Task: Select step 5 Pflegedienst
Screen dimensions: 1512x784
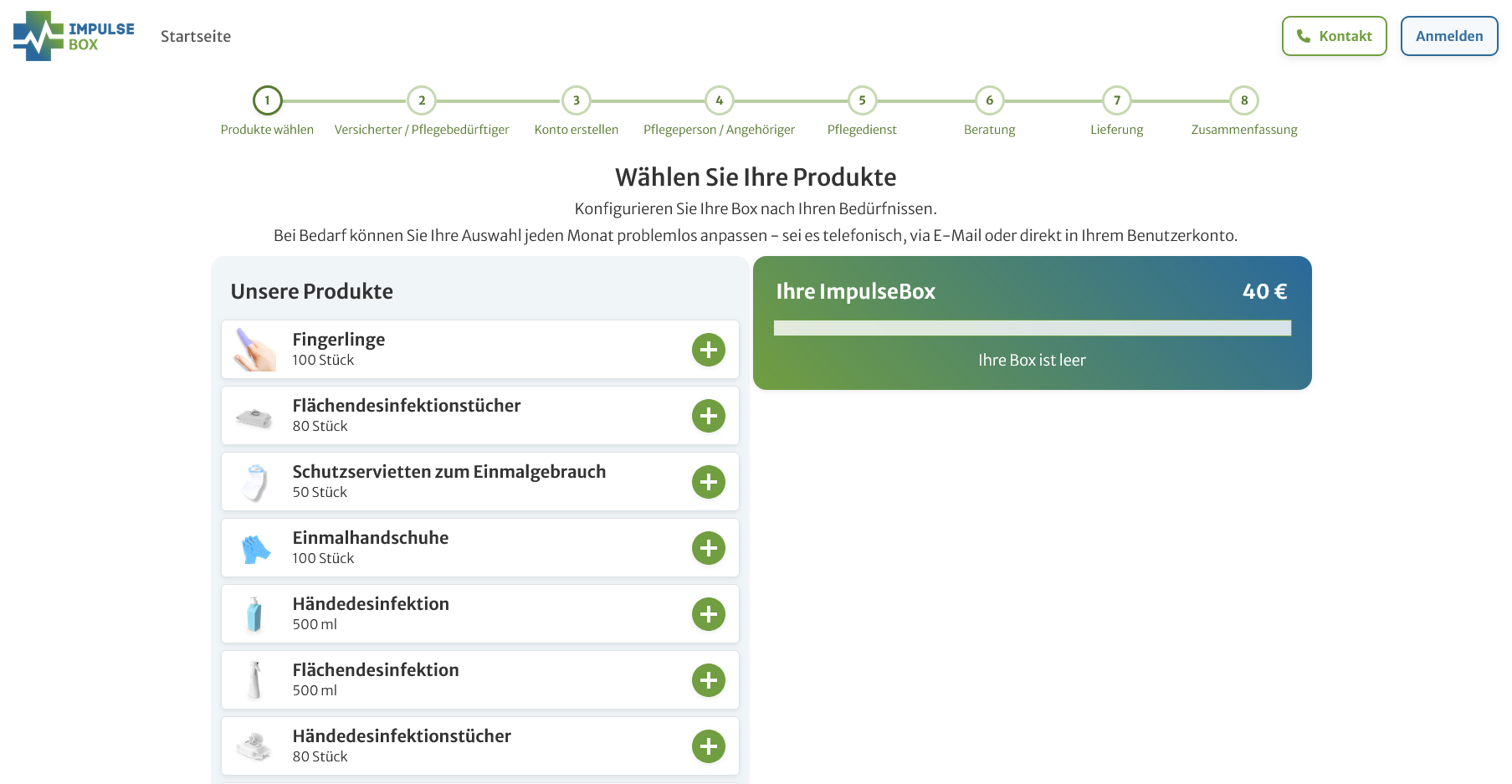Action: pos(862,100)
